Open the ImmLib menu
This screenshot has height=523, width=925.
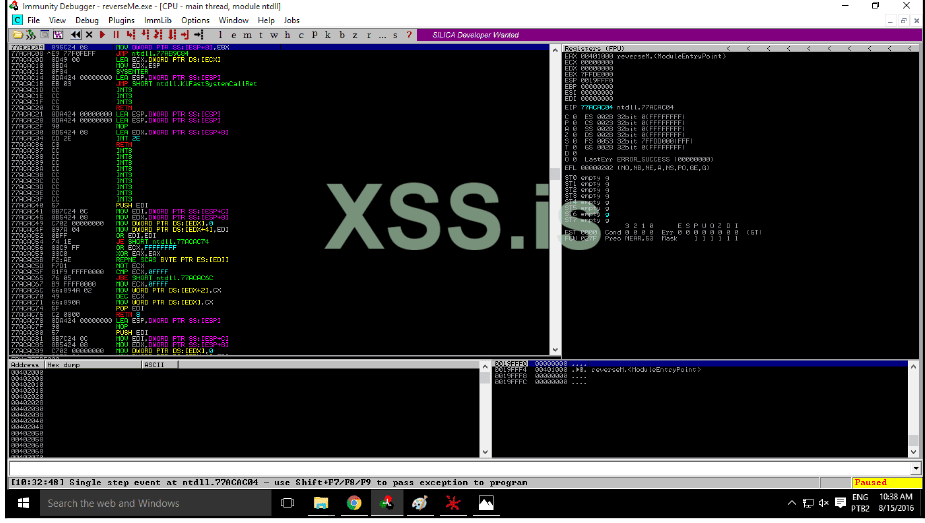[x=158, y=19]
